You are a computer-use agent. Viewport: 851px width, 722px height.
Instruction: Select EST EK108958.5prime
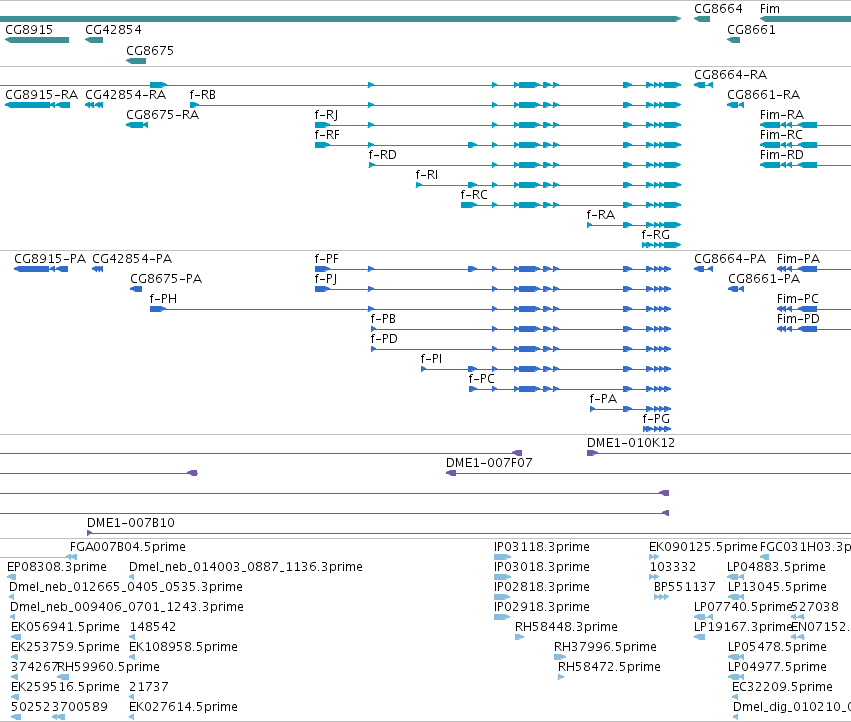tap(183, 647)
